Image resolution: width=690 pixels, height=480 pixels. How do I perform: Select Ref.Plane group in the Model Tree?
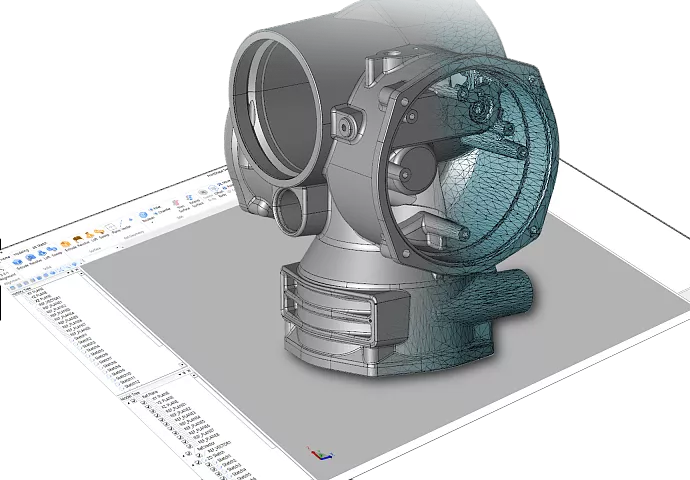[x=150, y=394]
